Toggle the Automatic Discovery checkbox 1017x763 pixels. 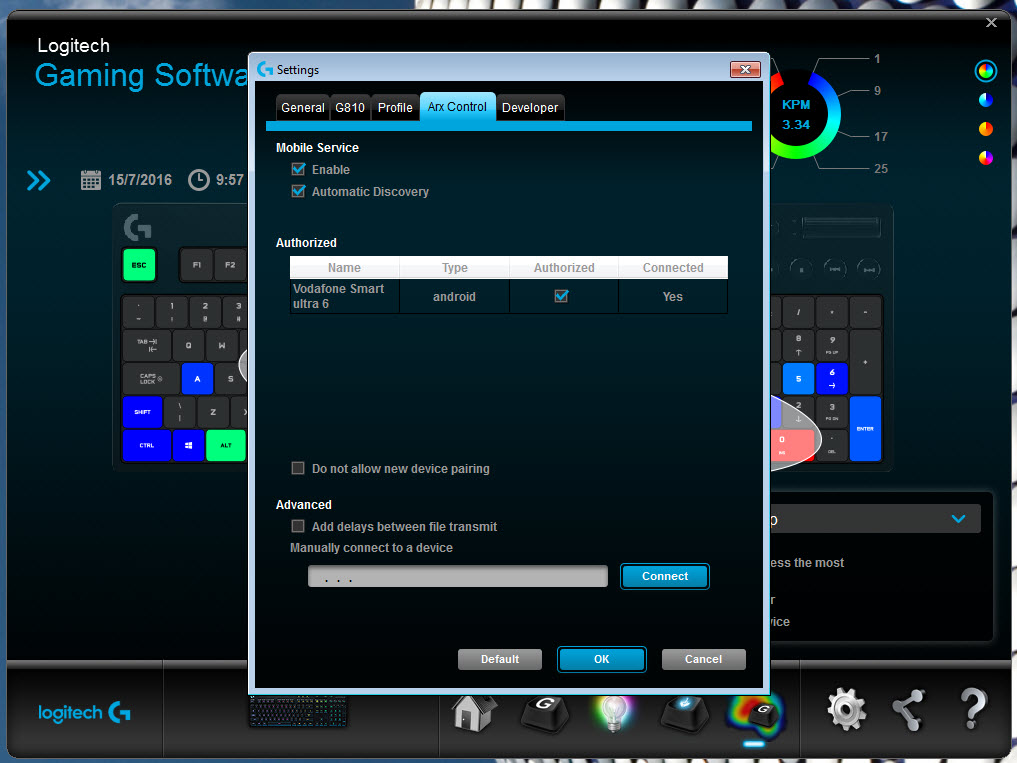pos(298,191)
